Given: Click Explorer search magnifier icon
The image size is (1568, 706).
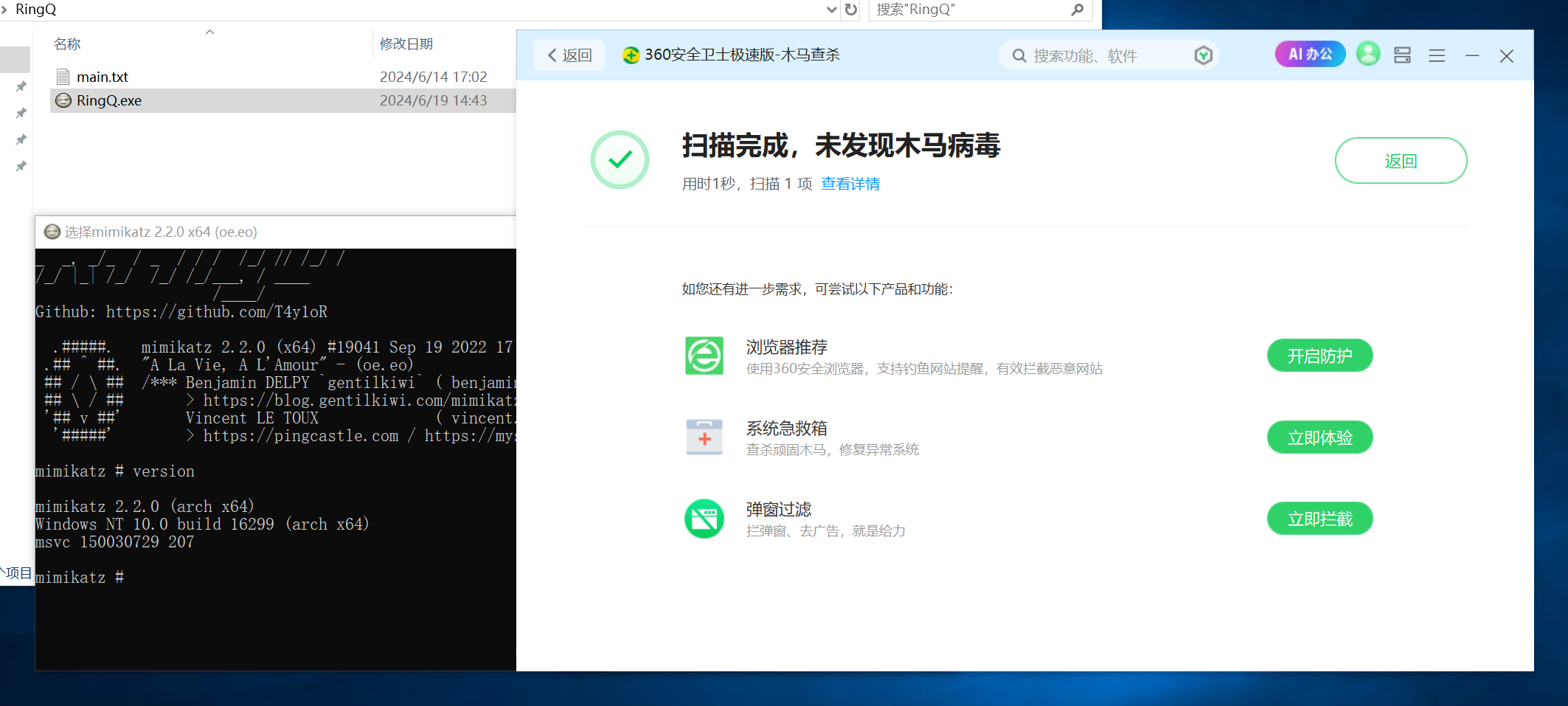Looking at the screenshot, I should point(1078,10).
